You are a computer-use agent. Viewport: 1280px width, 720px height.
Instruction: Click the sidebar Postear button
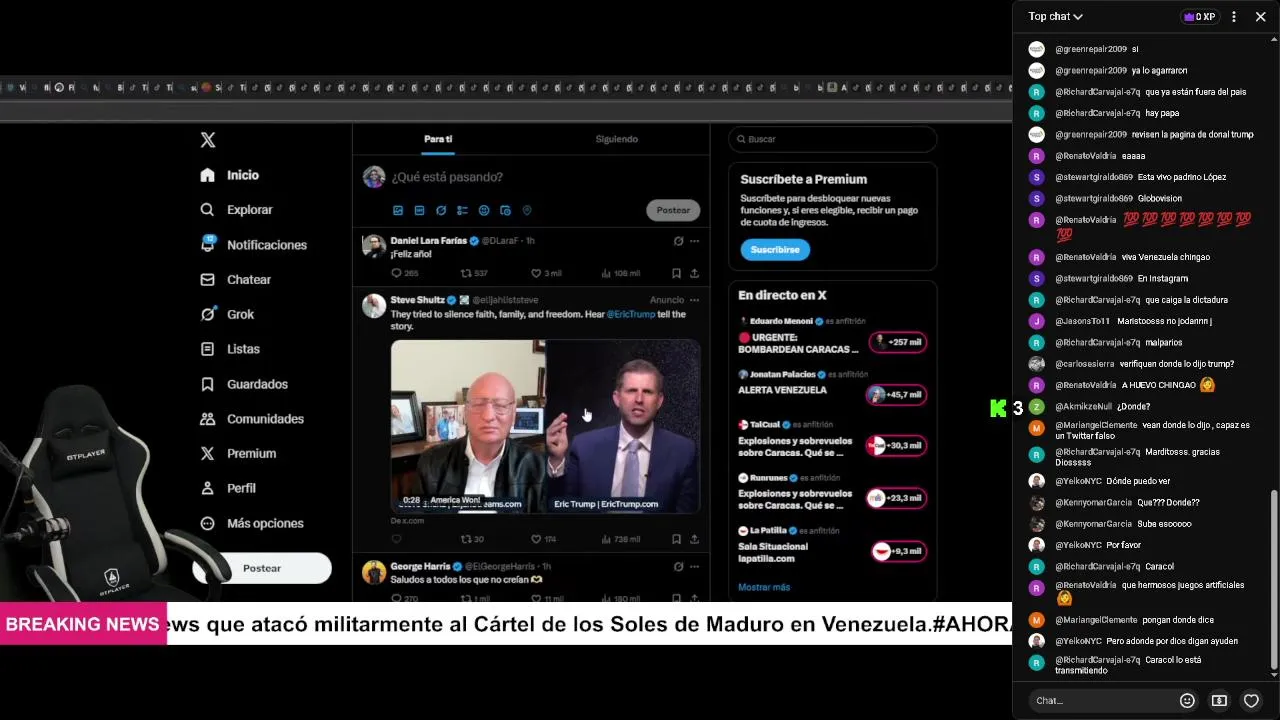[262, 568]
